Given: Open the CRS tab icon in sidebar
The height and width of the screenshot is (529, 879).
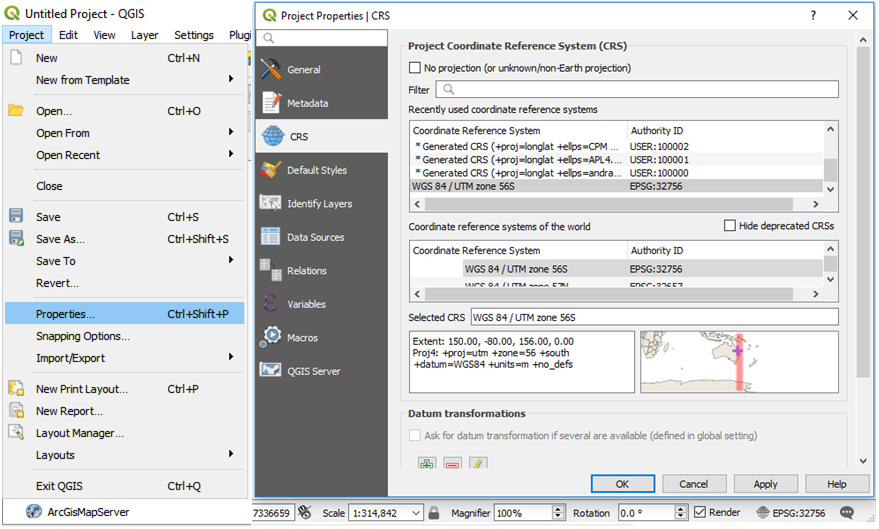Looking at the screenshot, I should (x=271, y=137).
